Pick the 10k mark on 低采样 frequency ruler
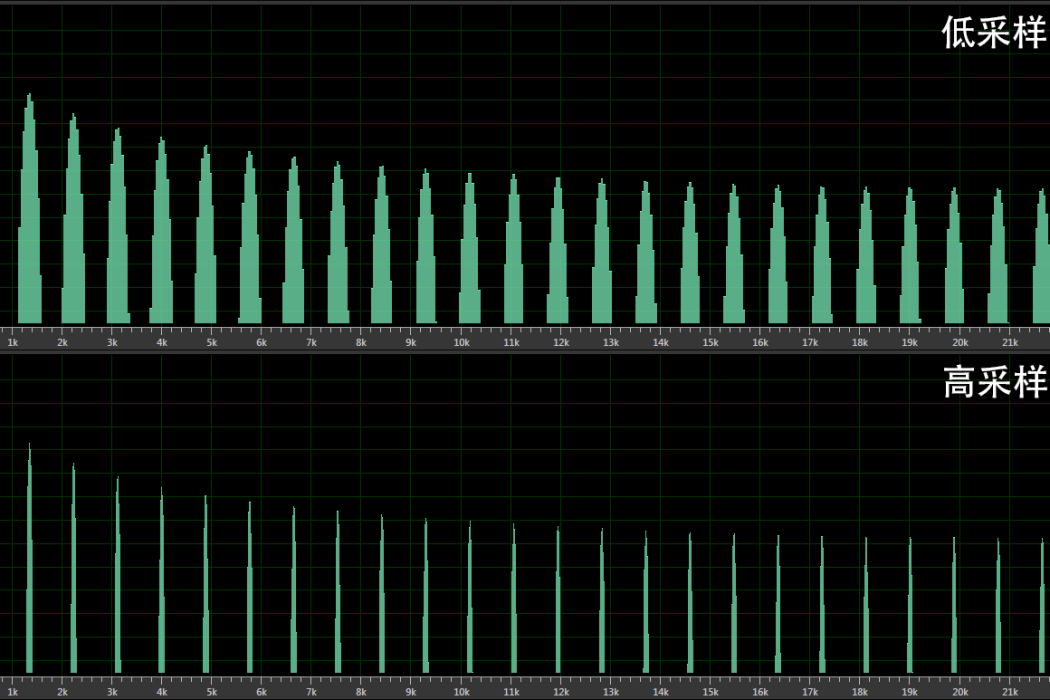The width and height of the screenshot is (1050, 700). (461, 342)
